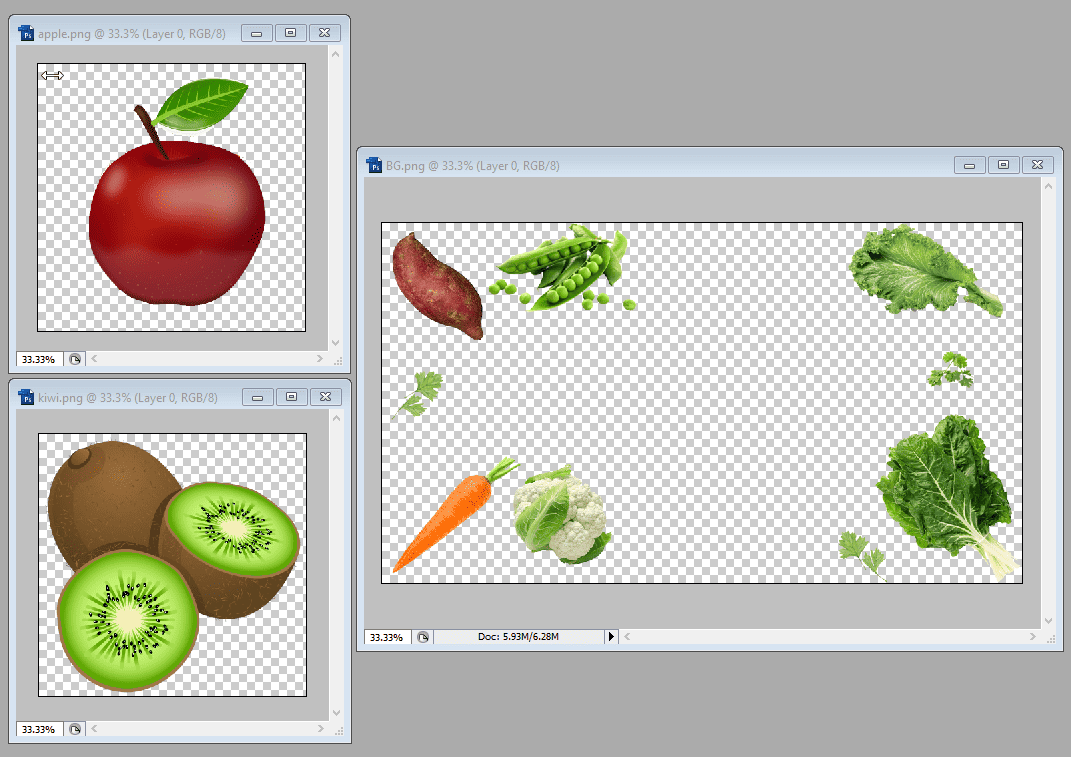This screenshot has height=757, width=1071.
Task: Select the 33.33% zoom field in BG.png window
Action: (x=386, y=637)
